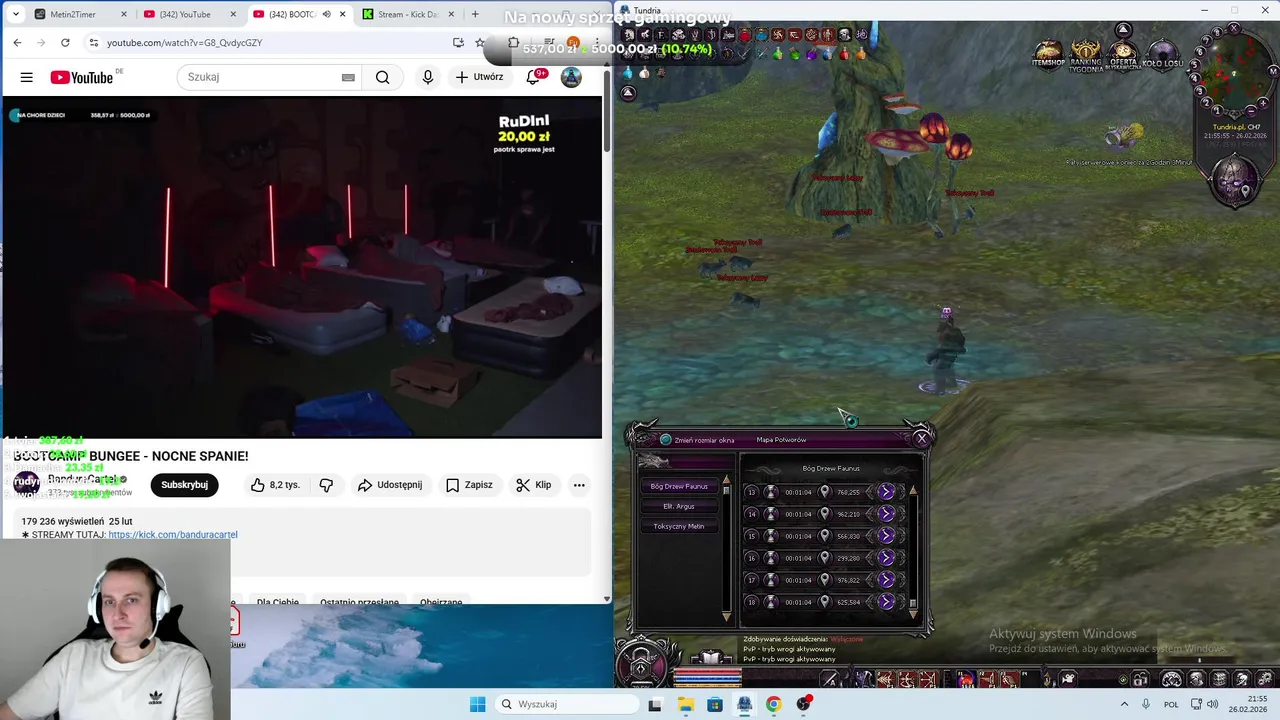Collapse the top-right game menu arrow
The height and width of the screenshot is (720, 1280).
(x=1124, y=30)
